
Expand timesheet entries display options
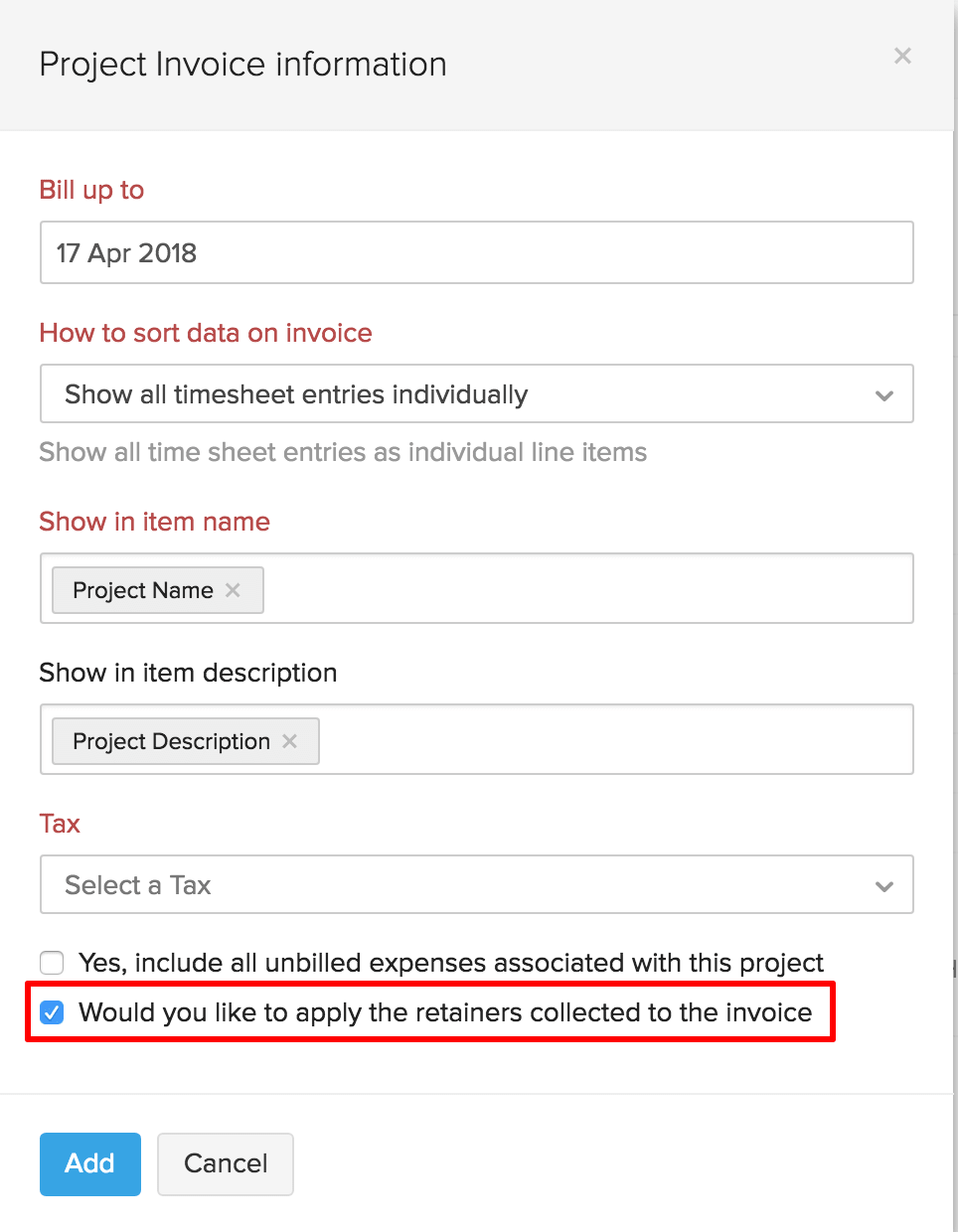point(477,394)
